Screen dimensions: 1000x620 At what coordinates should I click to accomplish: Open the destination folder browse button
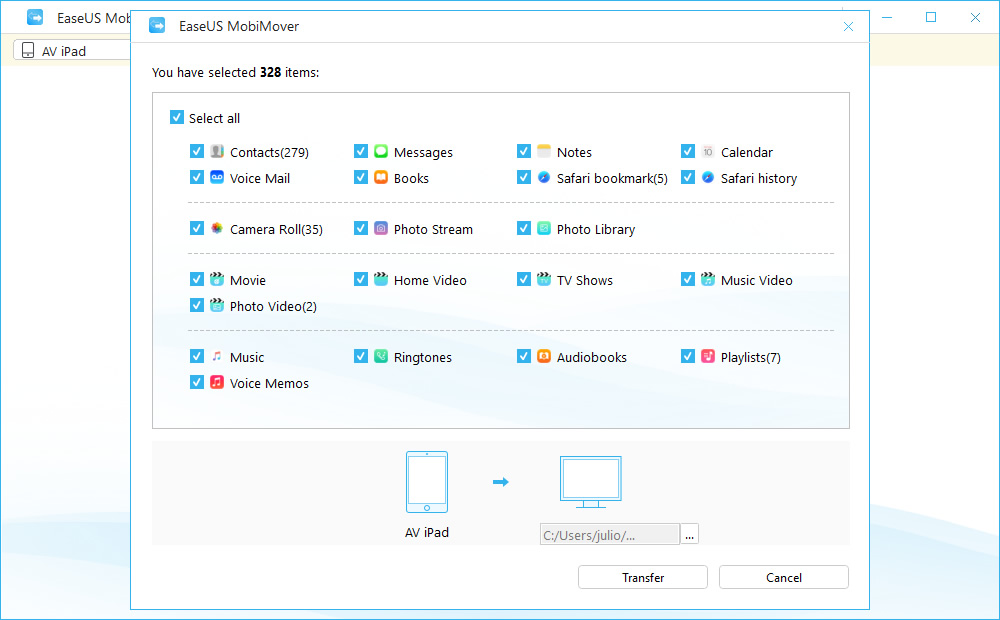click(689, 533)
